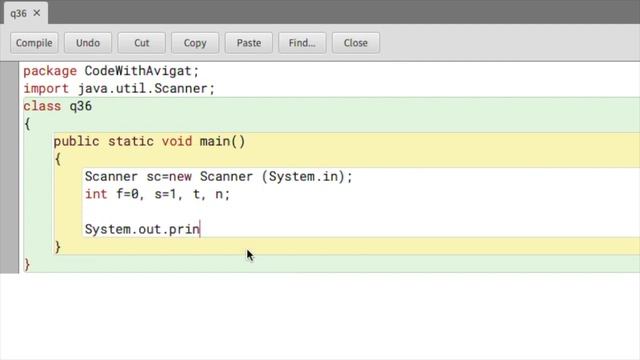Close the q36 tab with the x
The width and height of the screenshot is (640, 360).
(x=37, y=13)
